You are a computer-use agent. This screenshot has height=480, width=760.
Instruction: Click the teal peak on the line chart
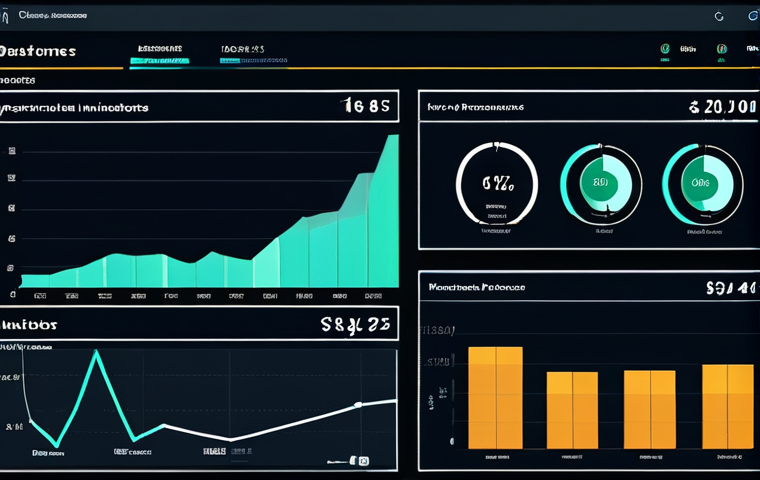(x=96, y=352)
